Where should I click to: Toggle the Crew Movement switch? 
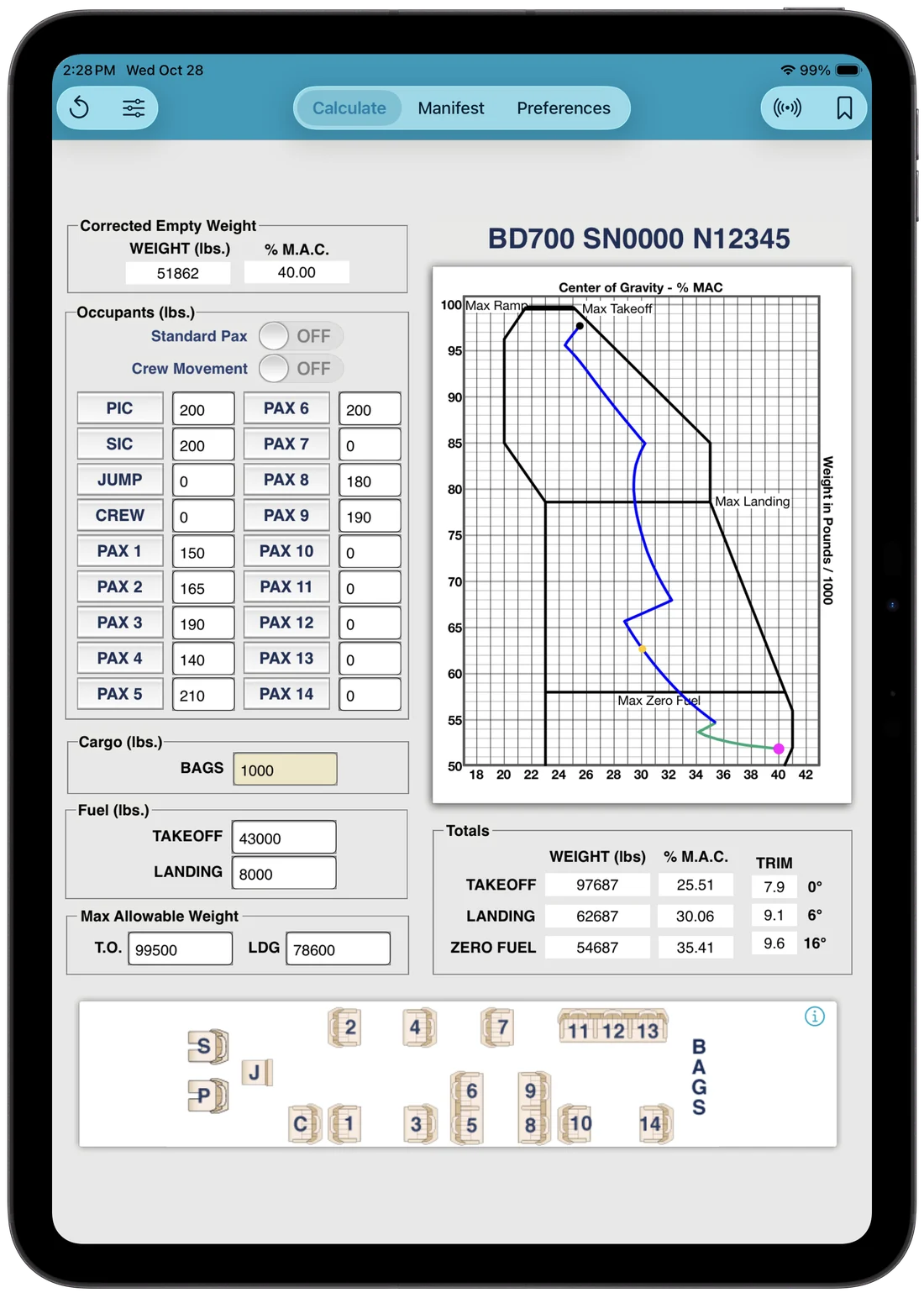point(301,369)
